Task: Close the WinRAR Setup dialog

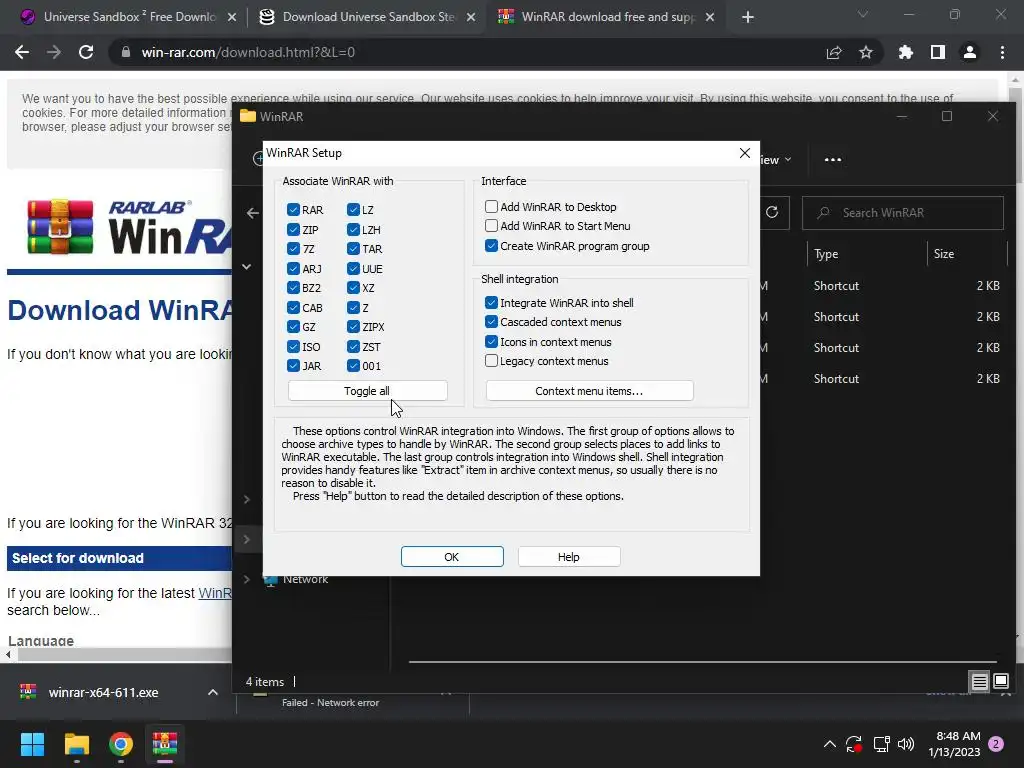Action: point(744,153)
